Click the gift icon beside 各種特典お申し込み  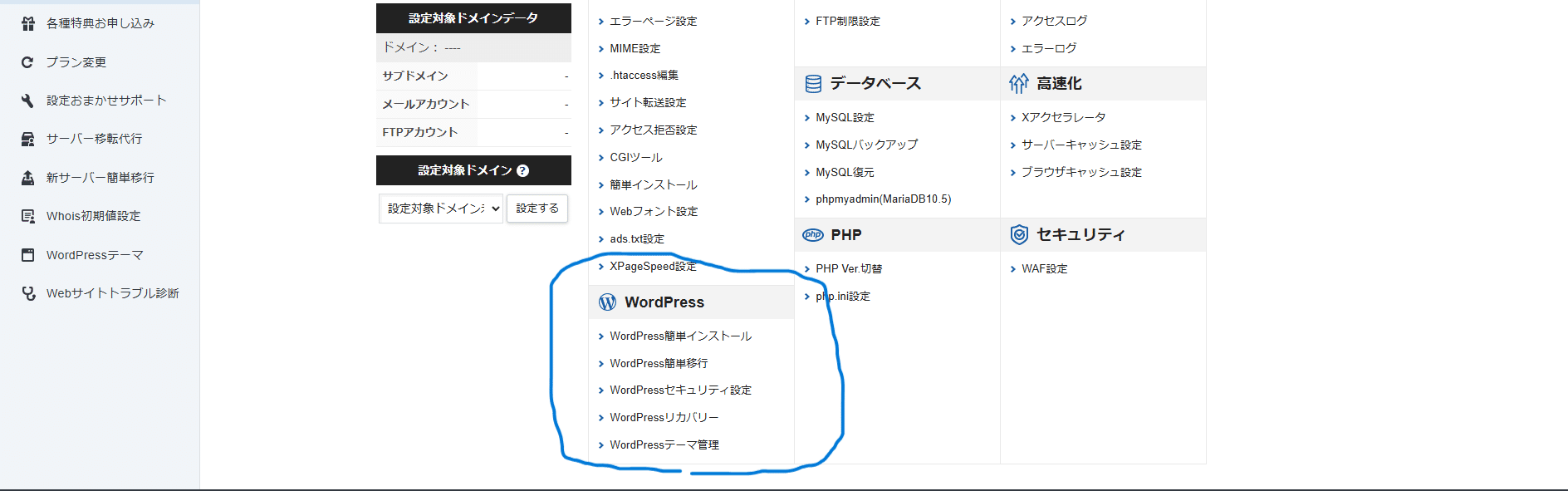tap(28, 23)
